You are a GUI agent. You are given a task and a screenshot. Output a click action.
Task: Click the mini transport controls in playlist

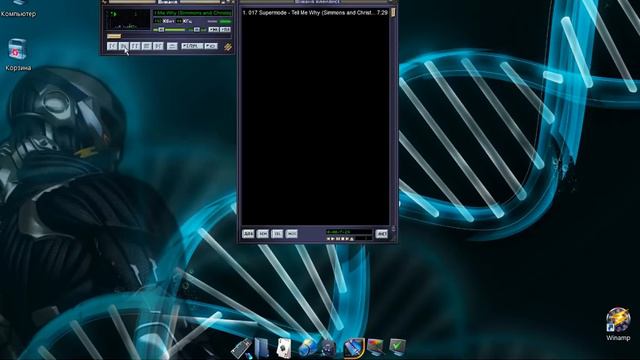341,238
